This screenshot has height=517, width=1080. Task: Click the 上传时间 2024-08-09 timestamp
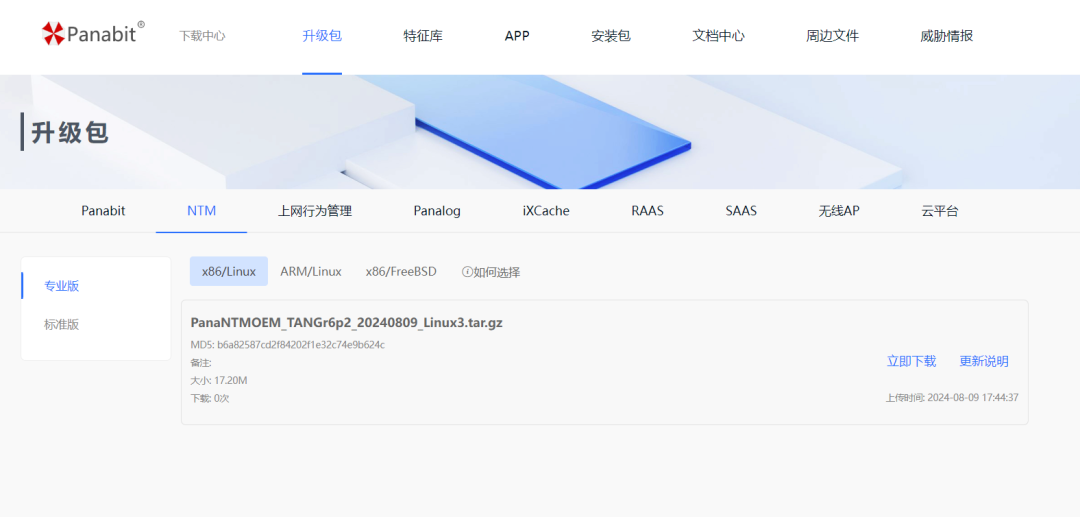click(952, 397)
